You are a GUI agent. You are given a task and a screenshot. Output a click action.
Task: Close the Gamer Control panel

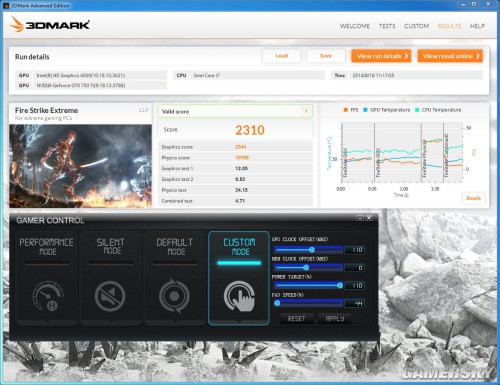(369, 218)
